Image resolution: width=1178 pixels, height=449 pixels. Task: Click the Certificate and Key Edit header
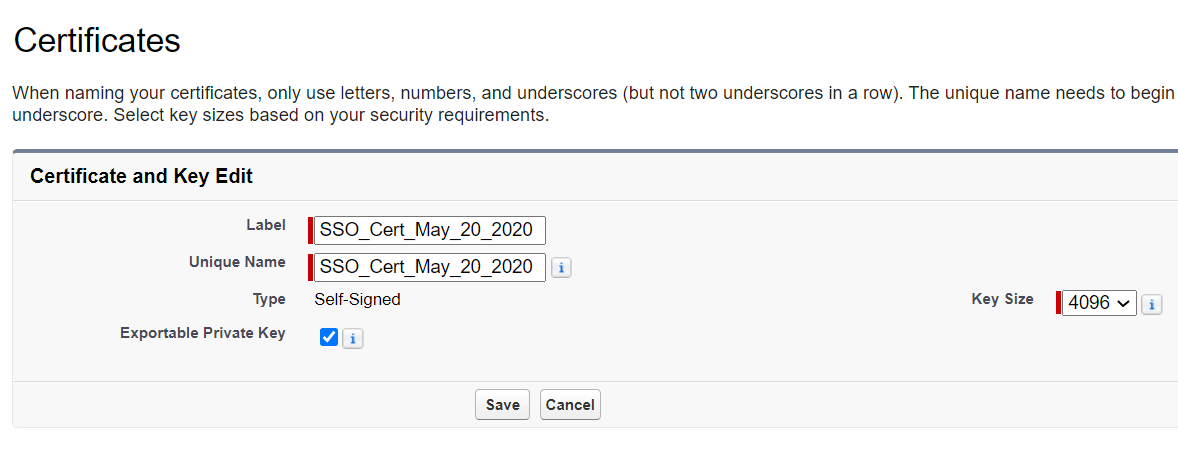tap(141, 176)
